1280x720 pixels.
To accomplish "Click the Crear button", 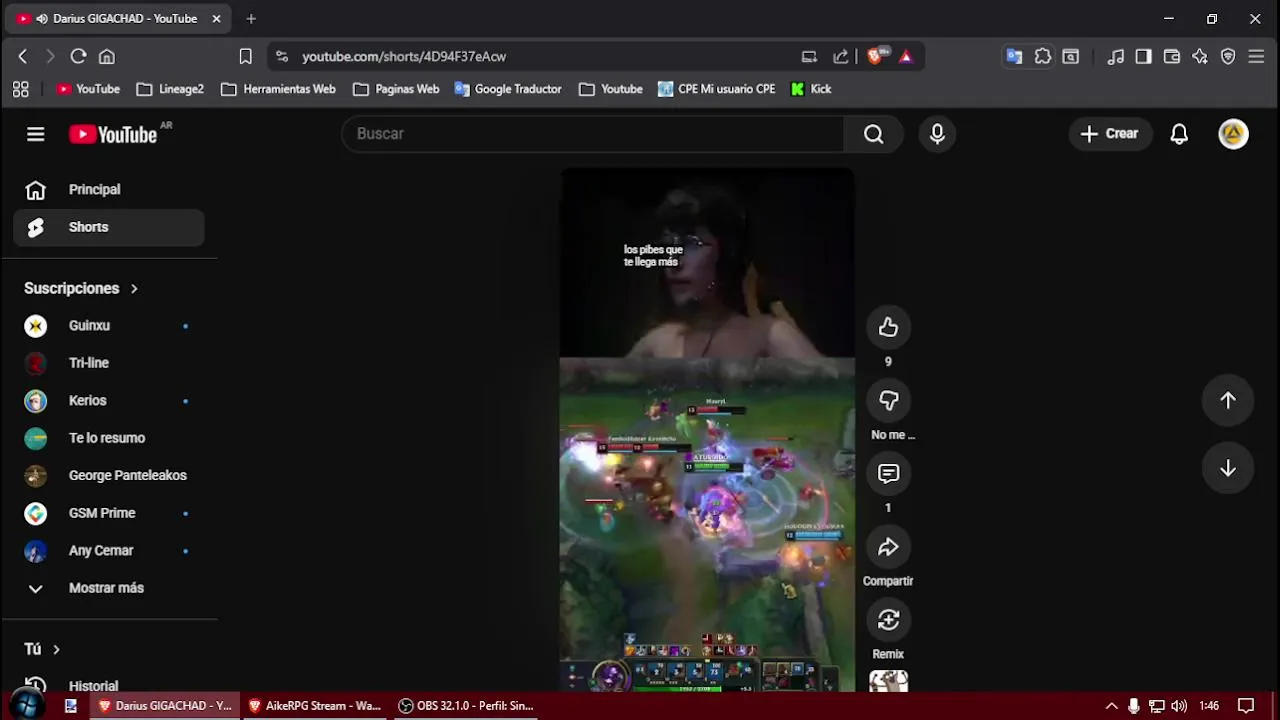I will point(1109,134).
